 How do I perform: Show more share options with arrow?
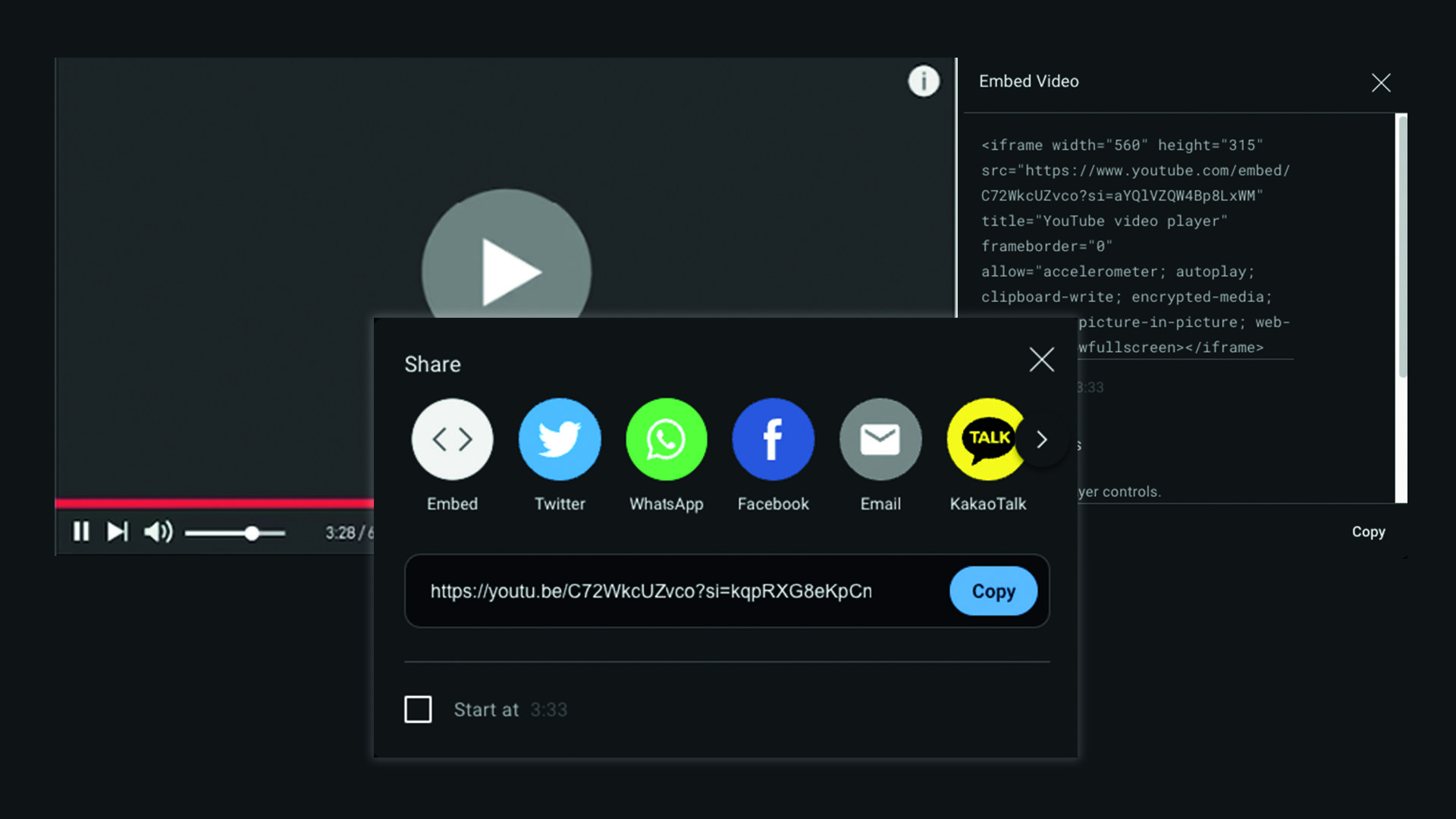coord(1042,439)
